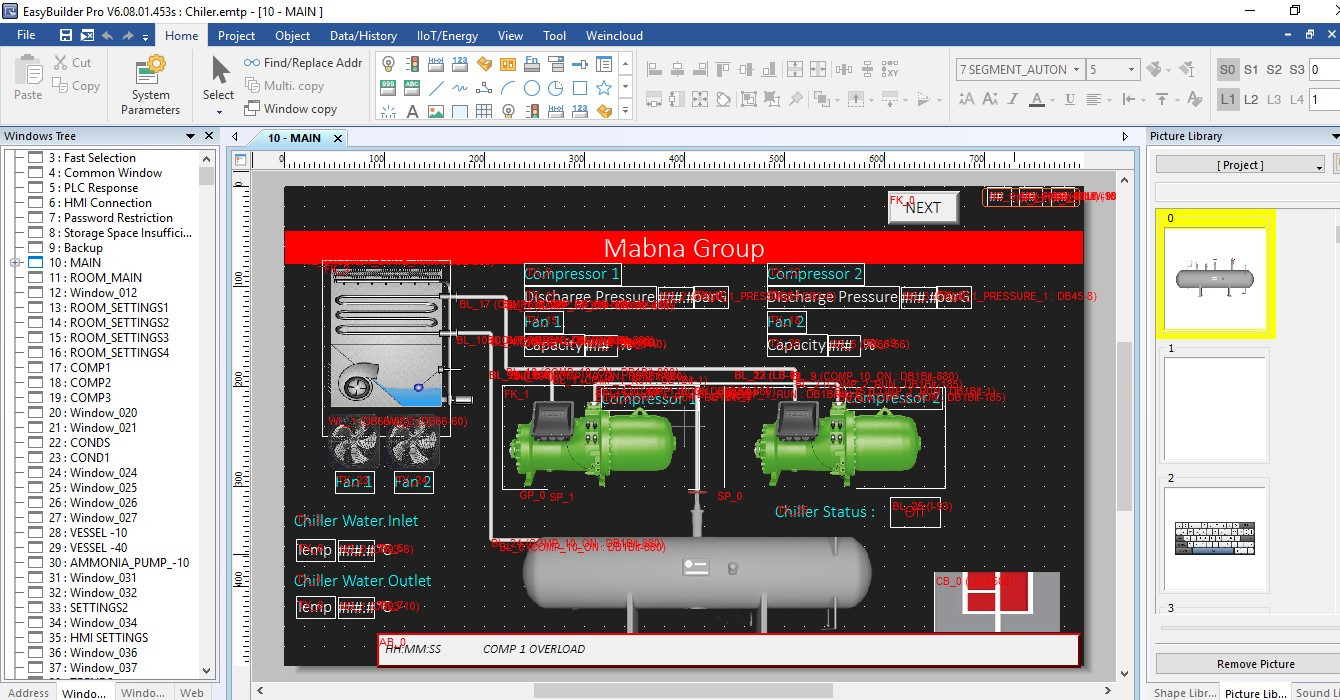The width and height of the screenshot is (1340, 700).
Task: Choose the Star polygon shape tool
Action: point(604,87)
